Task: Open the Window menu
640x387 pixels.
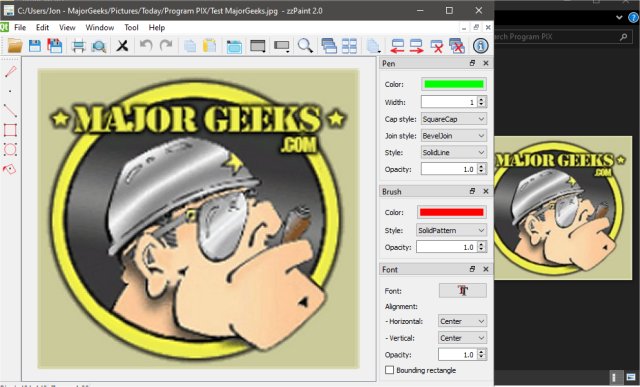Action: 100,27
